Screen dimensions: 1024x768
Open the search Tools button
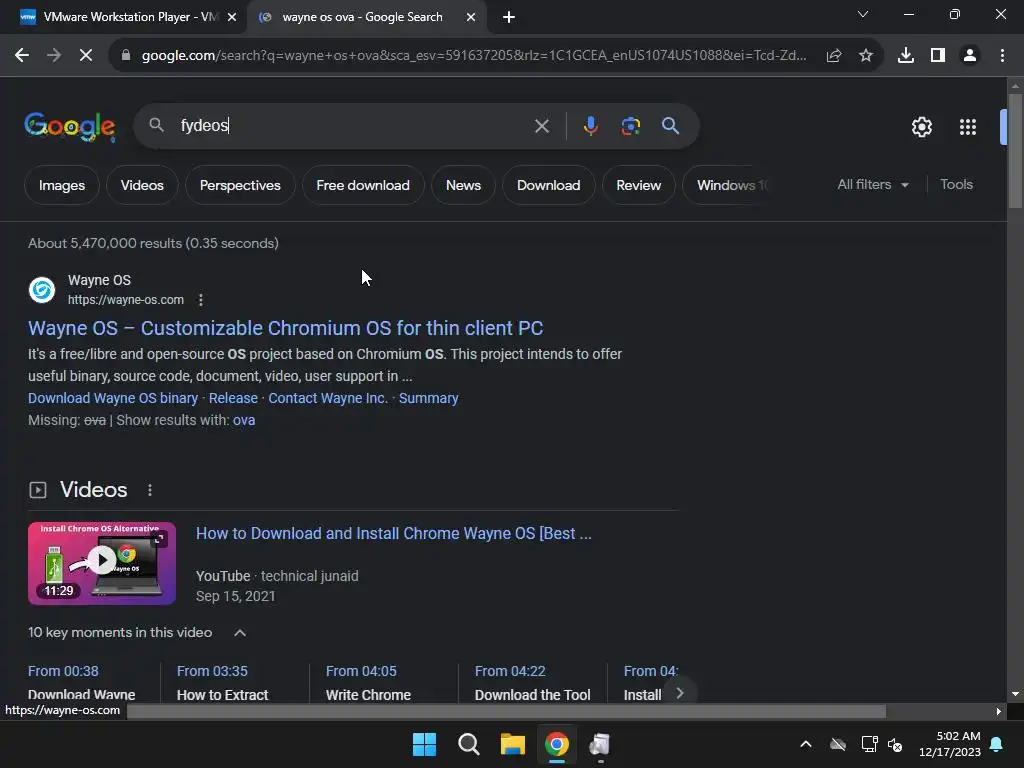click(x=956, y=185)
